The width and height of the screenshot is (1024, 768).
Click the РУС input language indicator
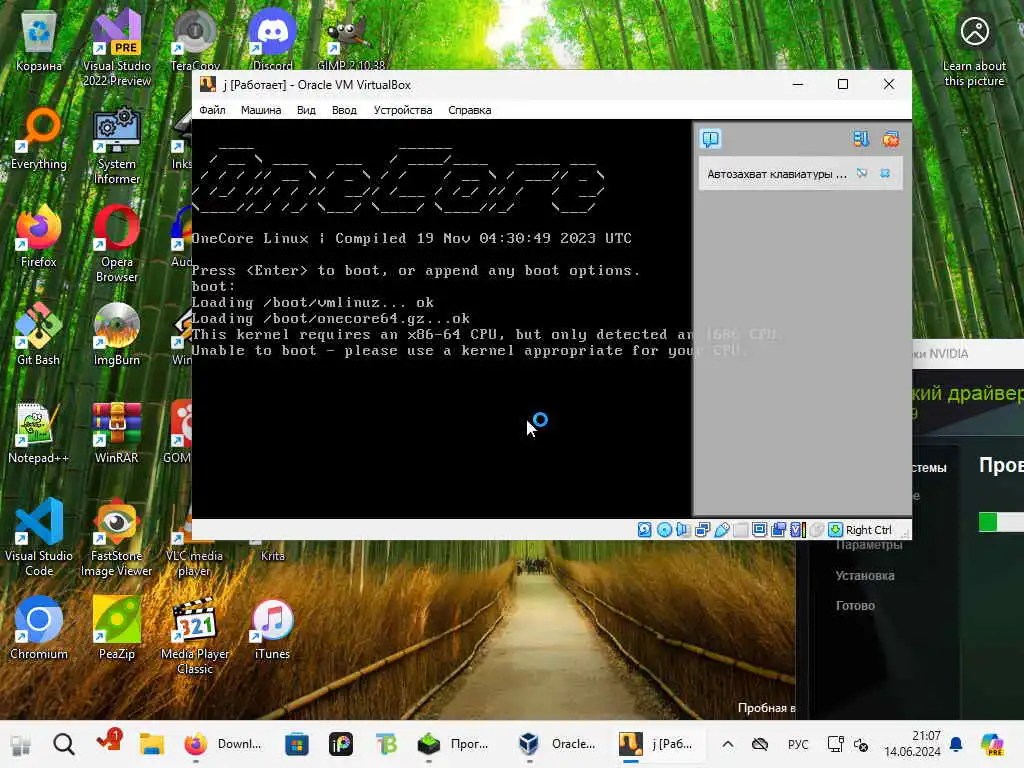click(797, 744)
